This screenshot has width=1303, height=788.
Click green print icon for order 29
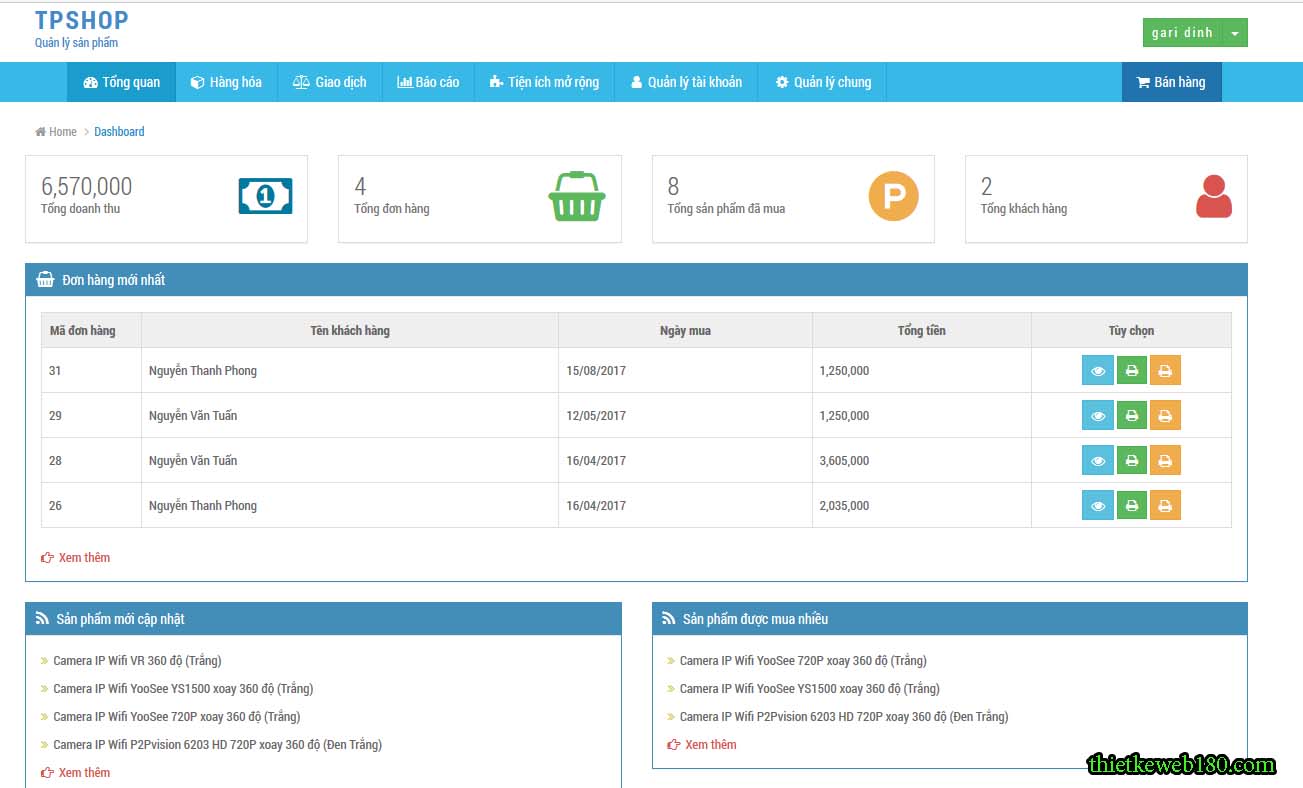(1131, 415)
